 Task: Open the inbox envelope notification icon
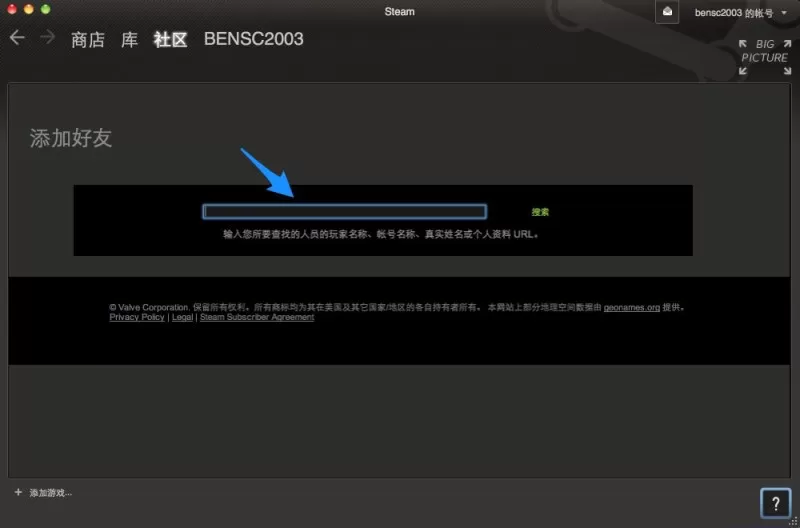pyautogui.click(x=667, y=12)
